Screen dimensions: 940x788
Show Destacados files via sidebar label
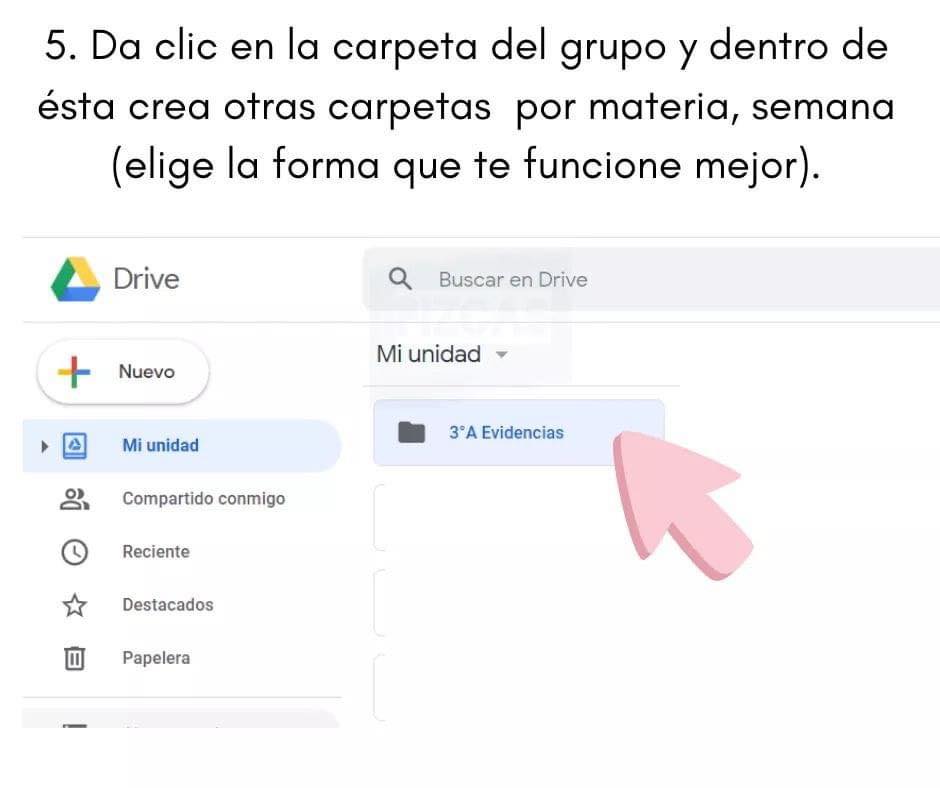pyautogui.click(x=167, y=605)
